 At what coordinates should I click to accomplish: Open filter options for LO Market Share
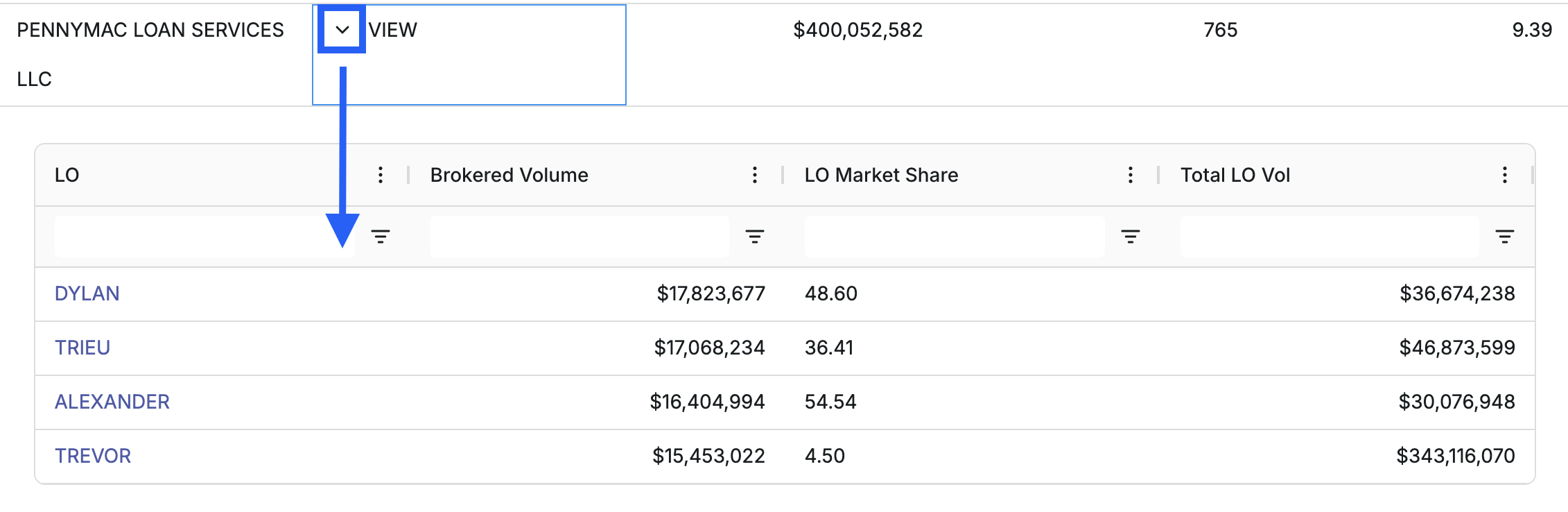(1131, 237)
